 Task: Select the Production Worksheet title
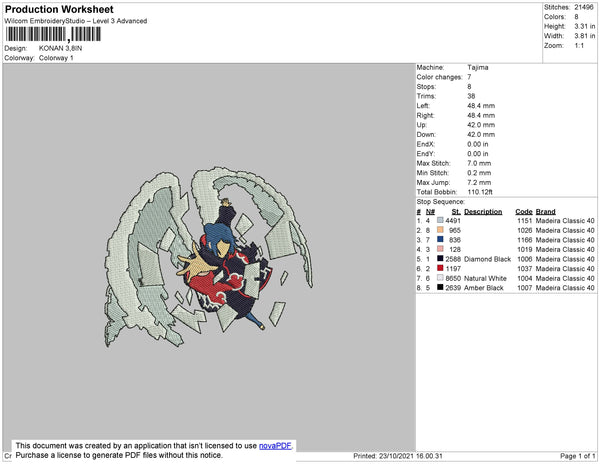coord(59,10)
